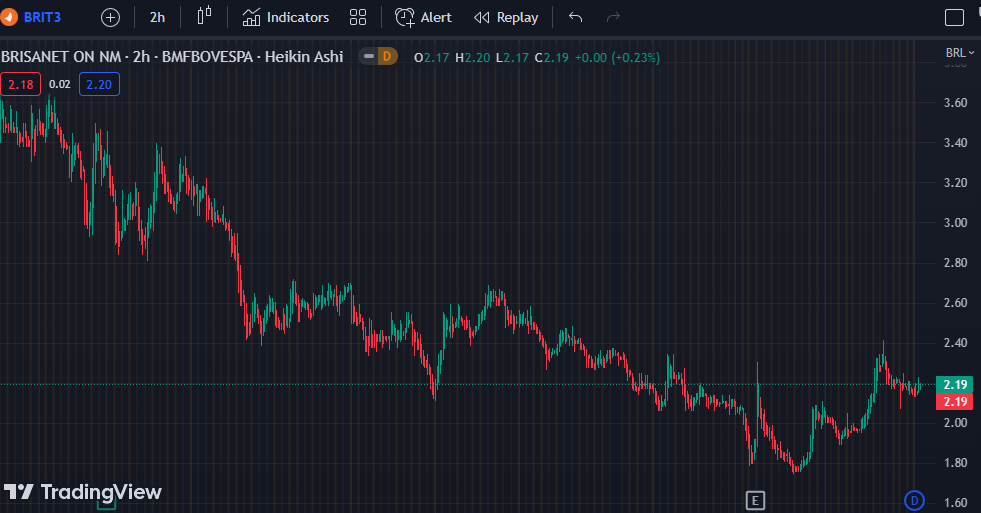981x513 pixels.
Task: Open the Indicators dialog
Action: [x=285, y=17]
